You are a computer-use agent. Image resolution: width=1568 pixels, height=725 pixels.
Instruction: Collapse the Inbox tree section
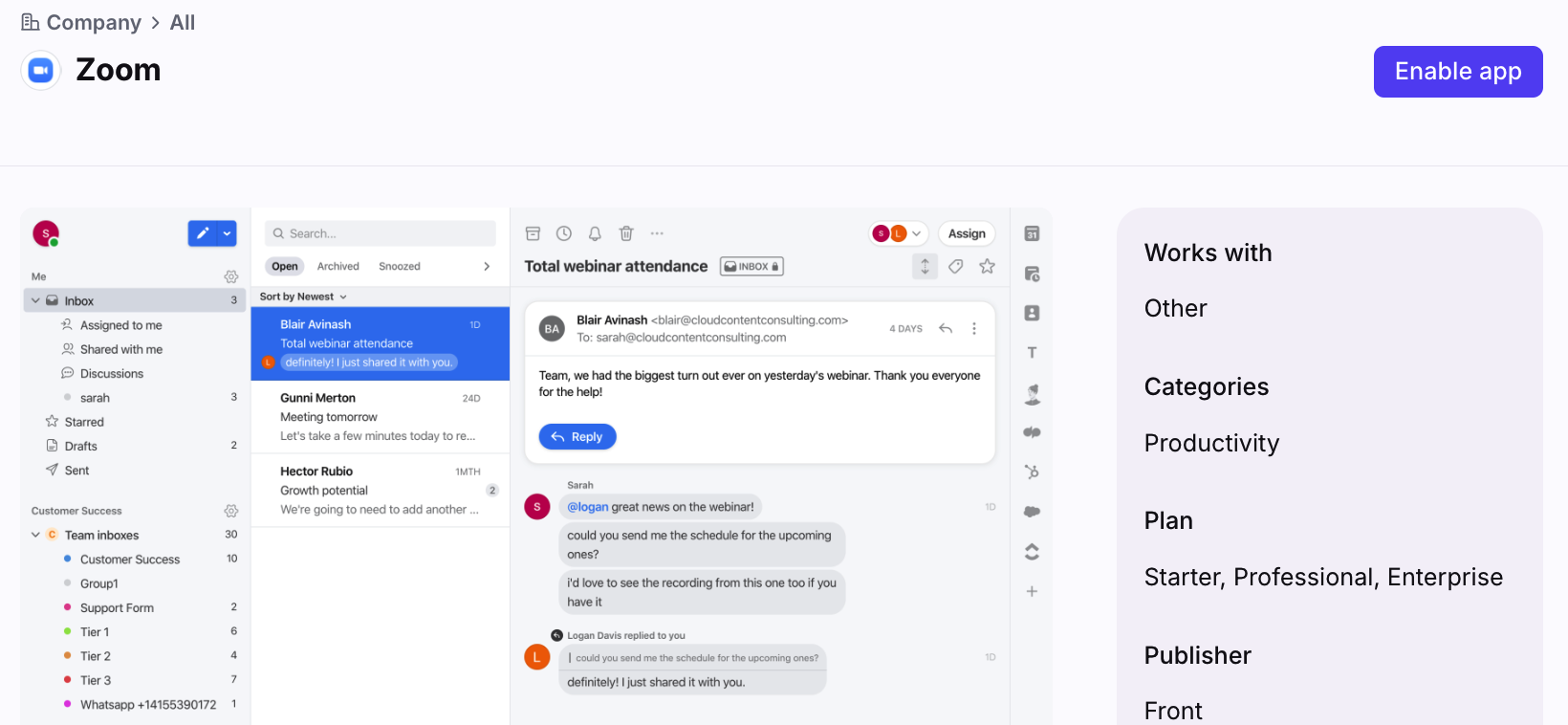pyautogui.click(x=36, y=300)
